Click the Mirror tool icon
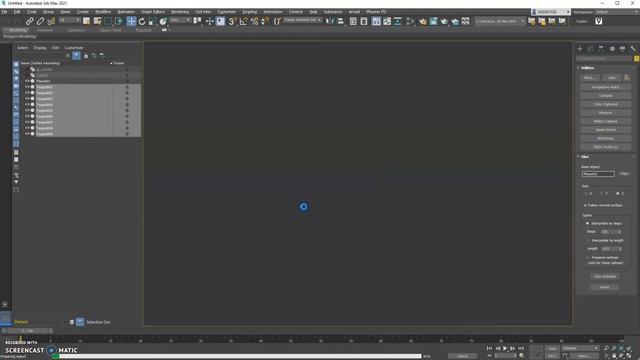Image resolution: width=640 pixels, height=360 pixels. (329, 21)
